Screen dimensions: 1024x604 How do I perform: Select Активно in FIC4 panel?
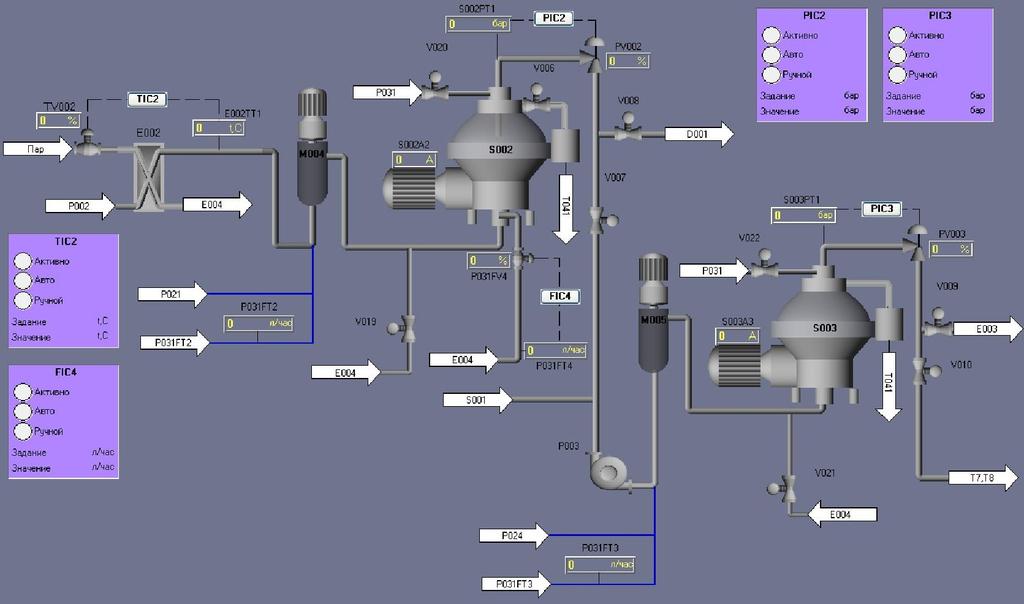coord(23,392)
